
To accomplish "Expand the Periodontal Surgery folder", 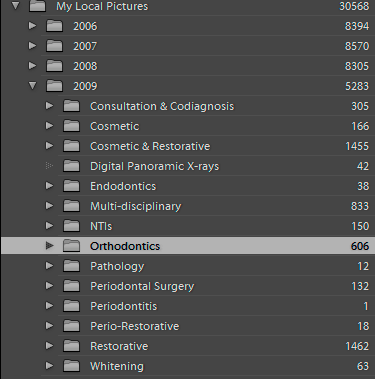I will coord(49,286).
